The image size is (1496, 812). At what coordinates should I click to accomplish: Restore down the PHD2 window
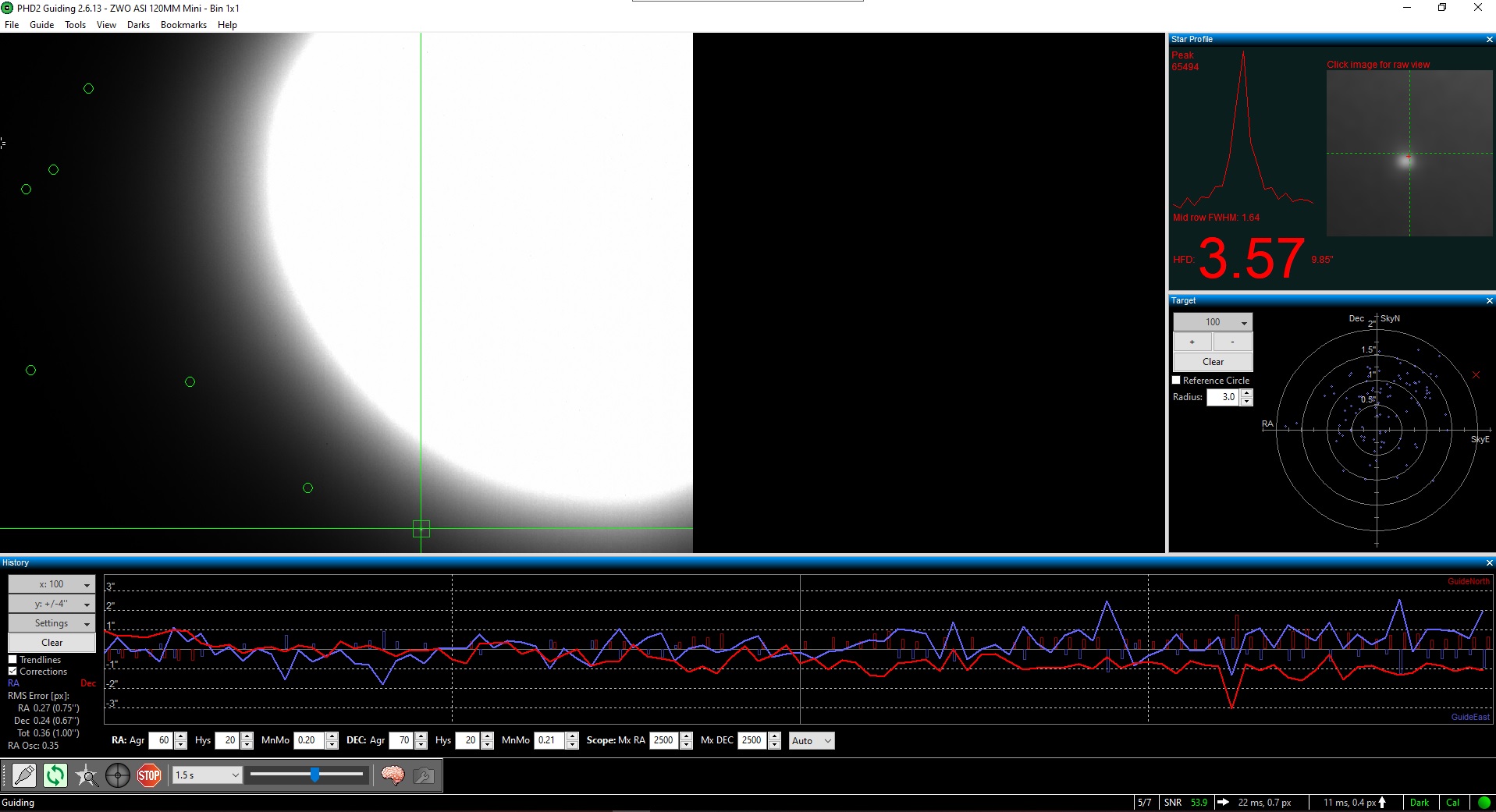1442,8
